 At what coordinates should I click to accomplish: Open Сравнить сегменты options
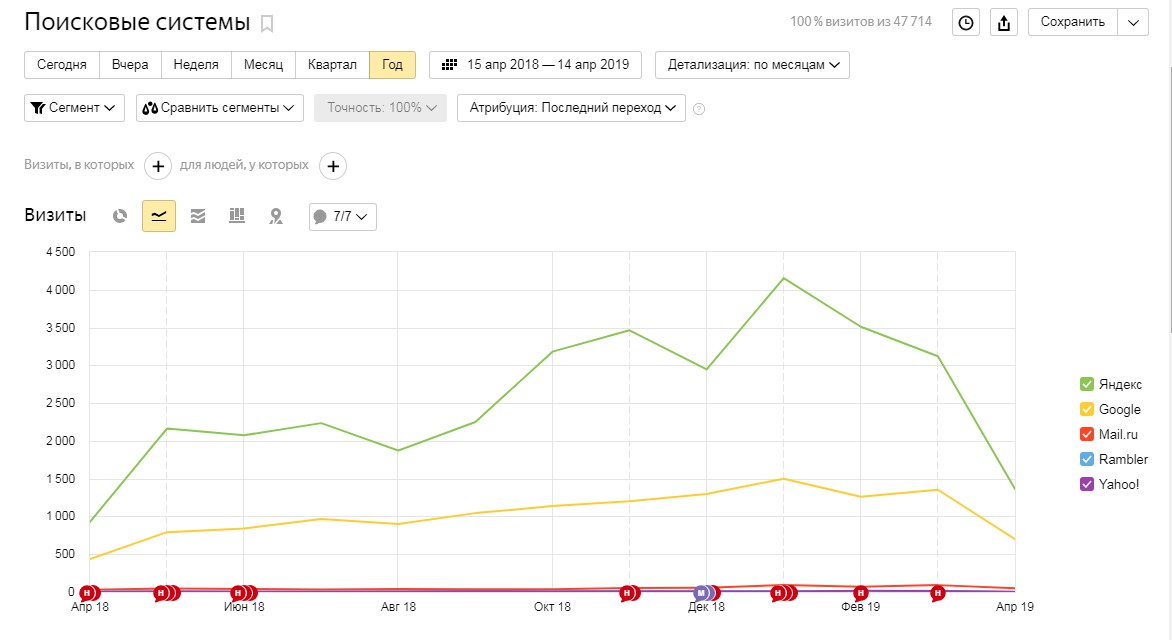tap(220, 108)
